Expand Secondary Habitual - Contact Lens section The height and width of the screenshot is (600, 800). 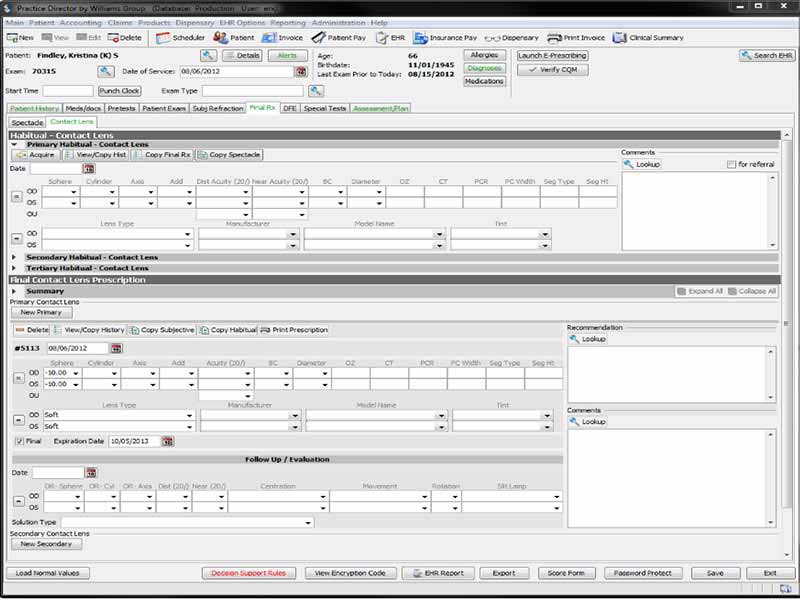tap(14, 257)
